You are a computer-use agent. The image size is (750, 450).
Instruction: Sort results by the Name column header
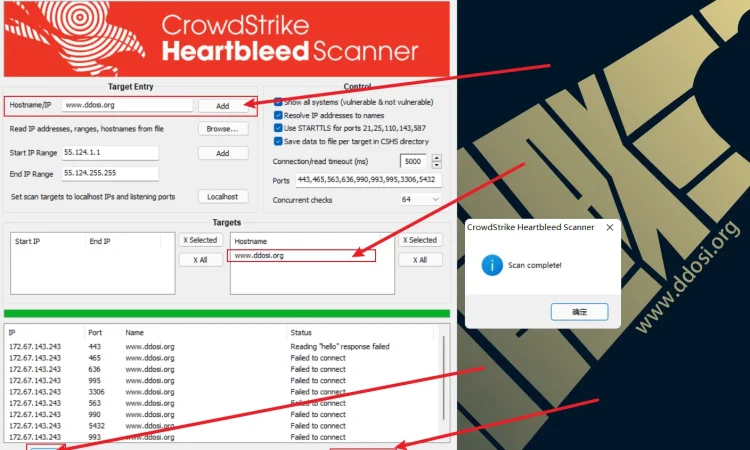coord(204,332)
